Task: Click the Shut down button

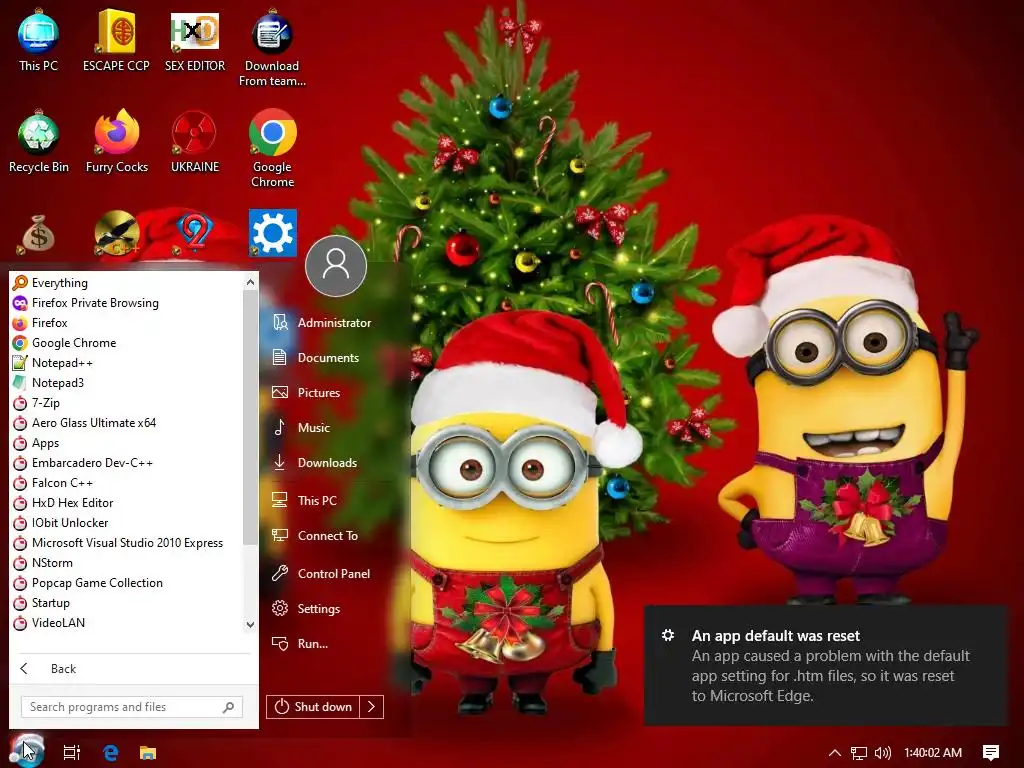Action: coord(313,707)
